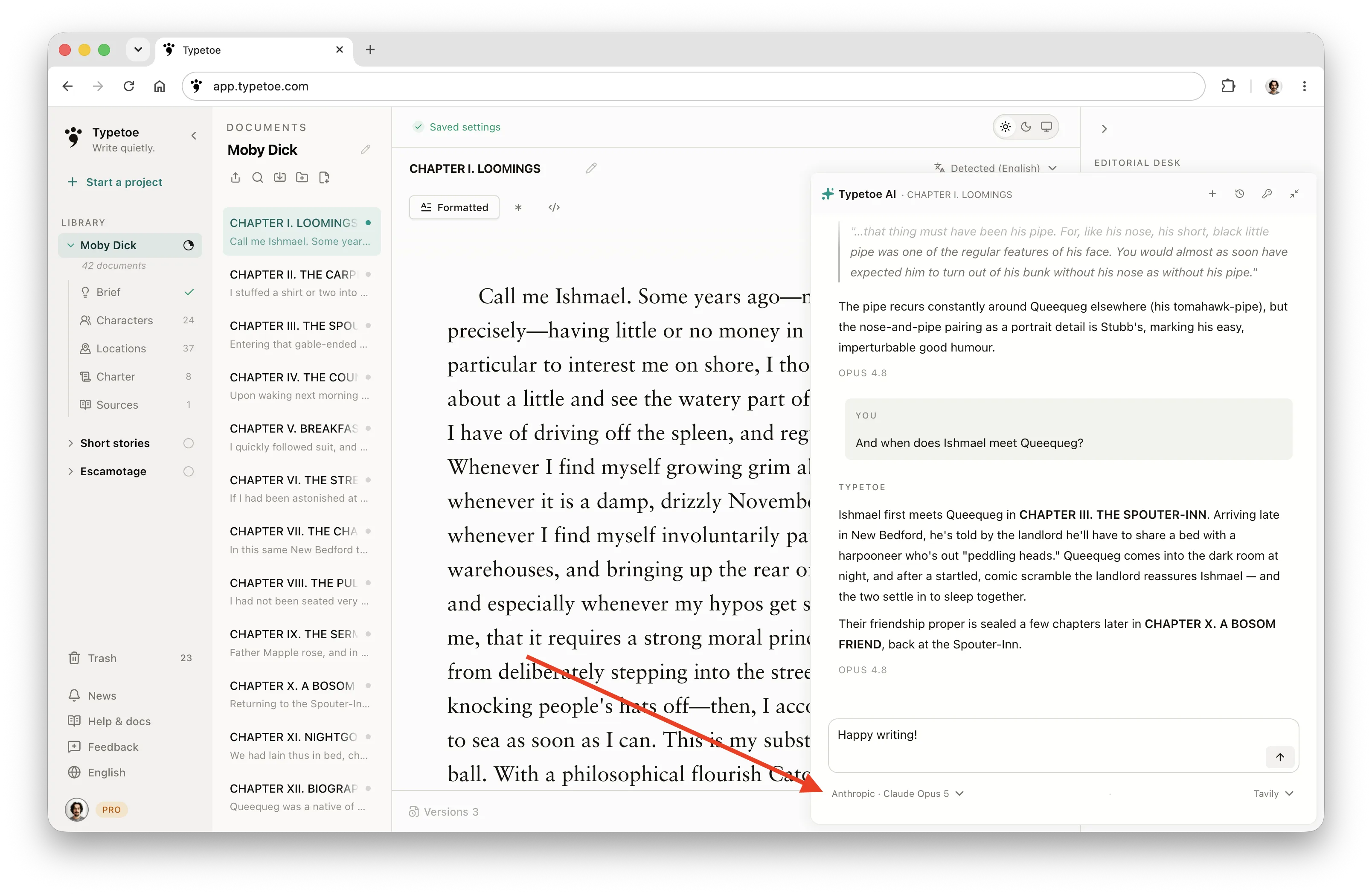Click the Moby Dick progress circle icon
This screenshot has height=895, width=1372.
click(189, 245)
